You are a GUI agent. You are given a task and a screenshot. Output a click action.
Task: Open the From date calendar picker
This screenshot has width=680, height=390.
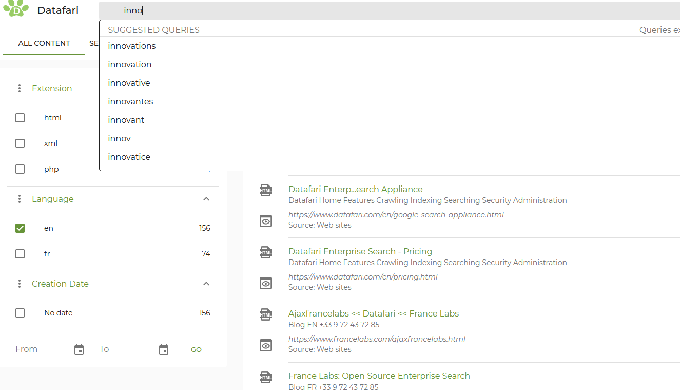click(x=79, y=349)
